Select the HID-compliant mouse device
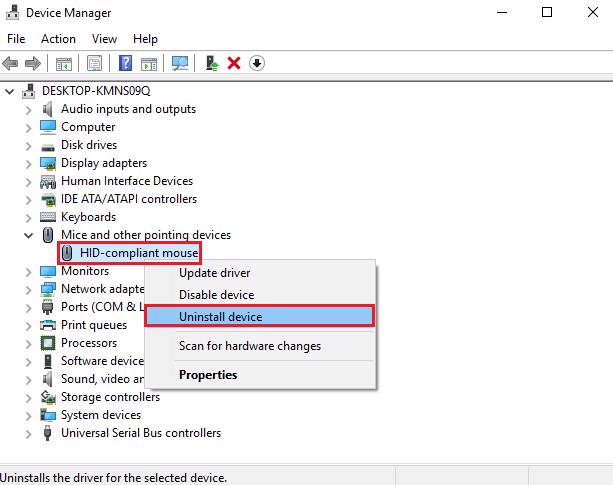 [x=138, y=253]
